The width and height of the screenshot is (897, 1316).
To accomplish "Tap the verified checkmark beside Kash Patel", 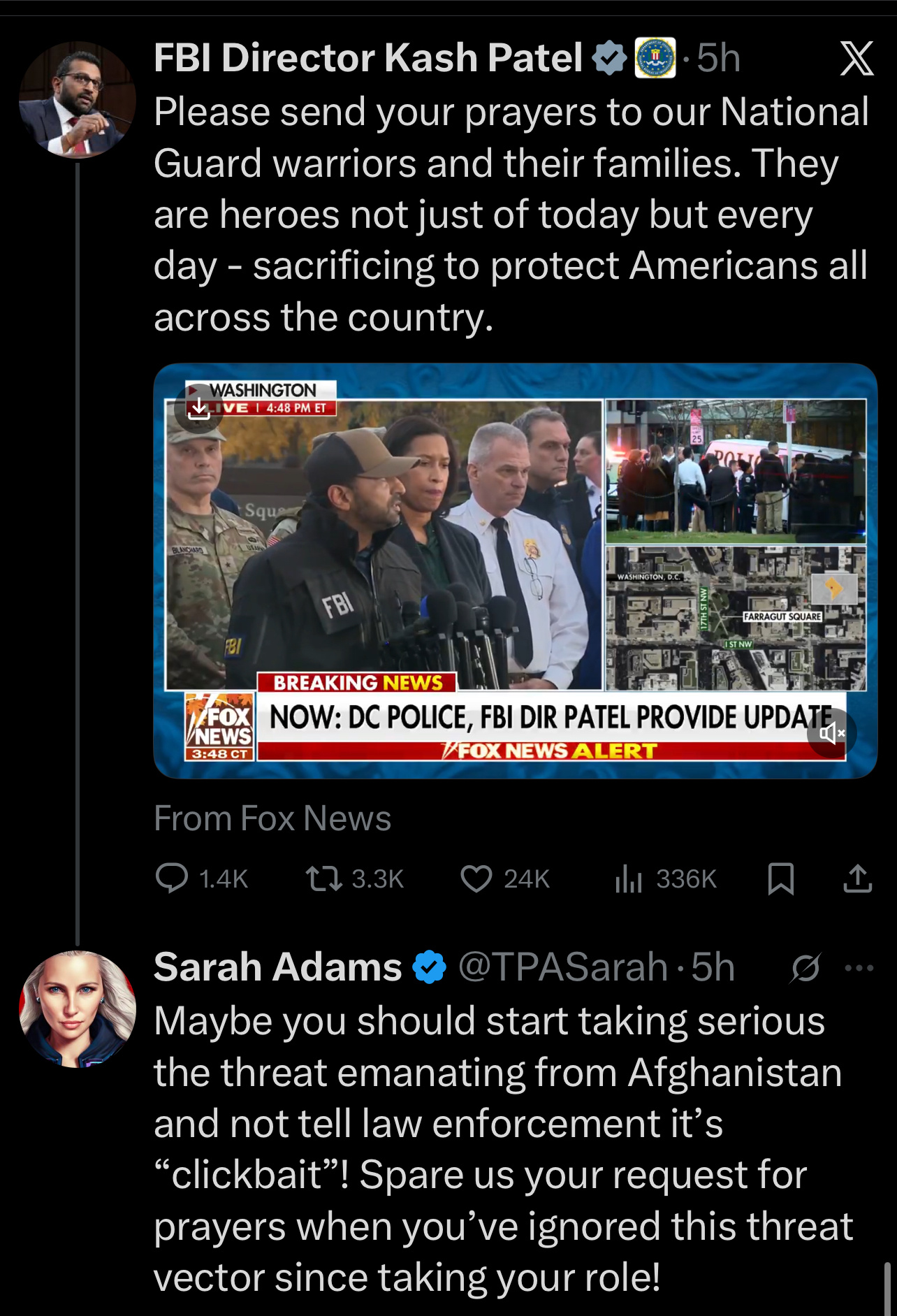I will [x=609, y=58].
